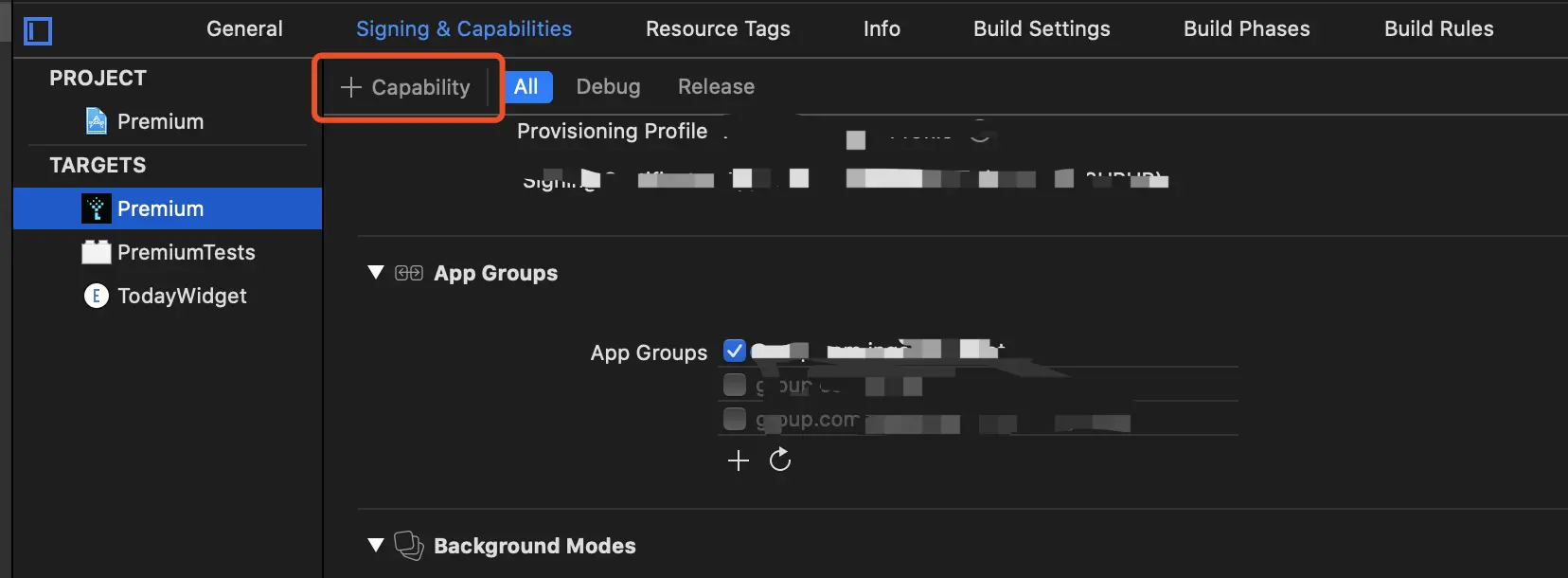Image resolution: width=1568 pixels, height=578 pixels.
Task: Switch to the General tab
Action: (244, 28)
